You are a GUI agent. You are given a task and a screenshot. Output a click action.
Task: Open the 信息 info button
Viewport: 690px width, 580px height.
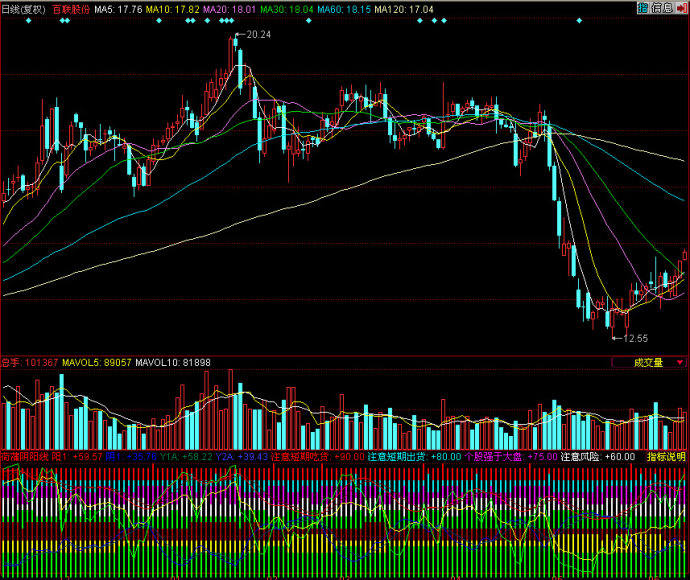pos(661,7)
